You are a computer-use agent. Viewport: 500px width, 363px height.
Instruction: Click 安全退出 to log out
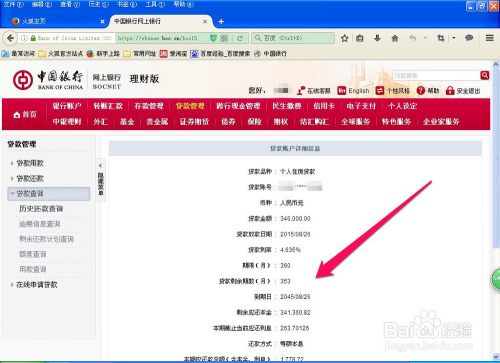(x=463, y=91)
